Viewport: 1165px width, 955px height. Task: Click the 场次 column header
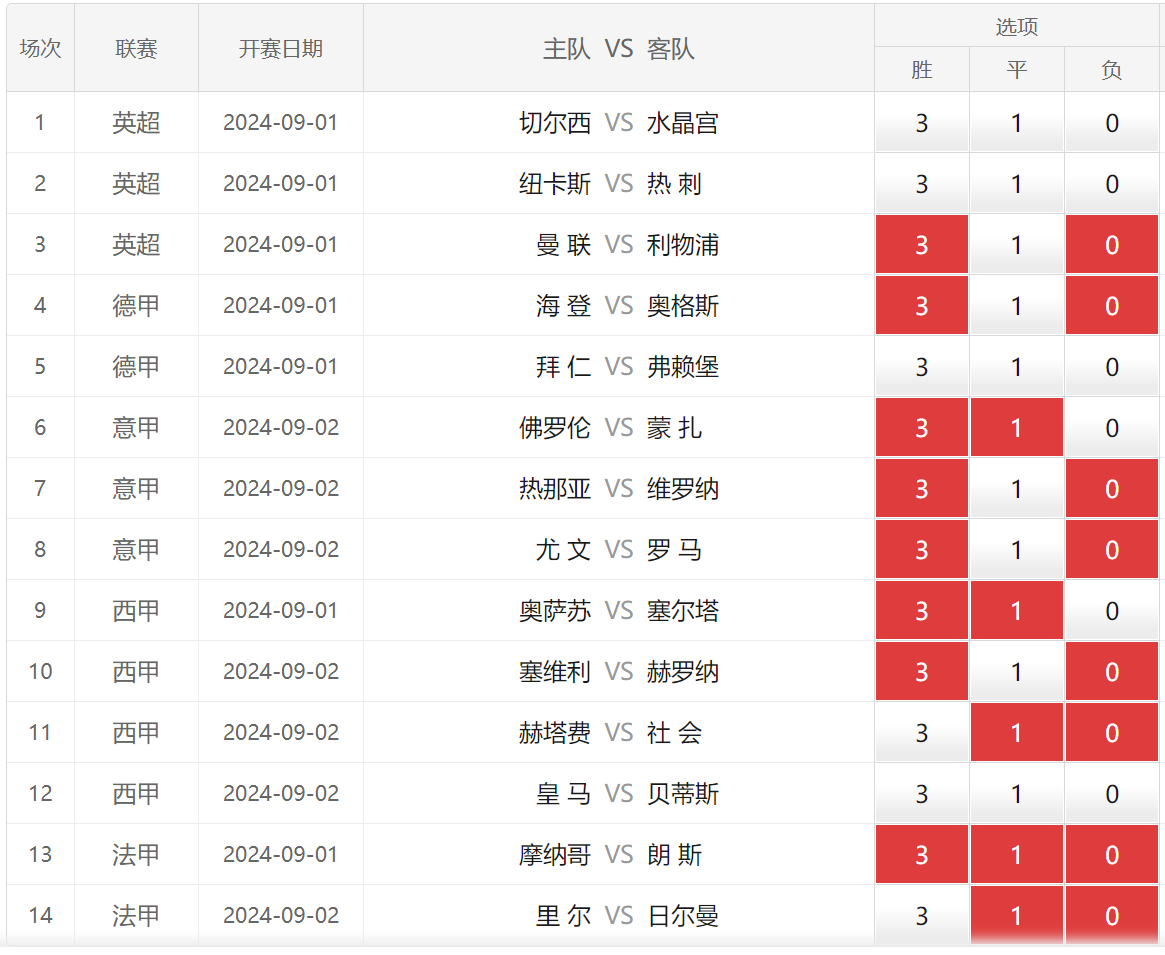[x=40, y=48]
